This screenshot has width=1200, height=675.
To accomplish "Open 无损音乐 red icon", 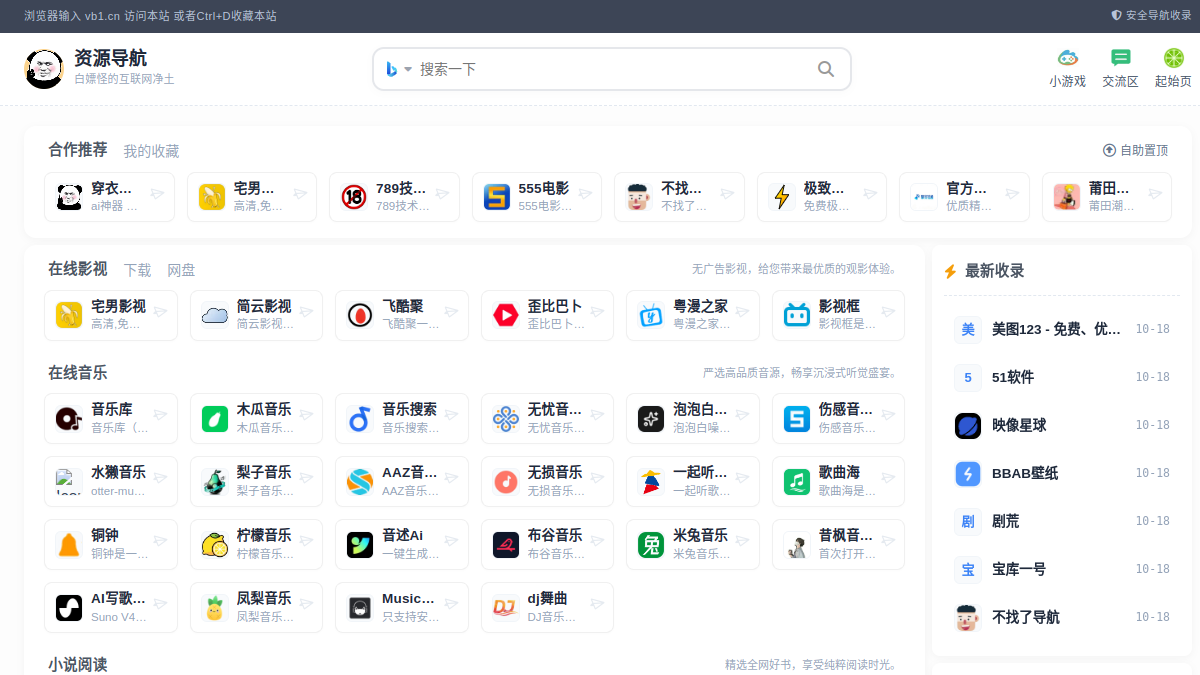I will [506, 481].
